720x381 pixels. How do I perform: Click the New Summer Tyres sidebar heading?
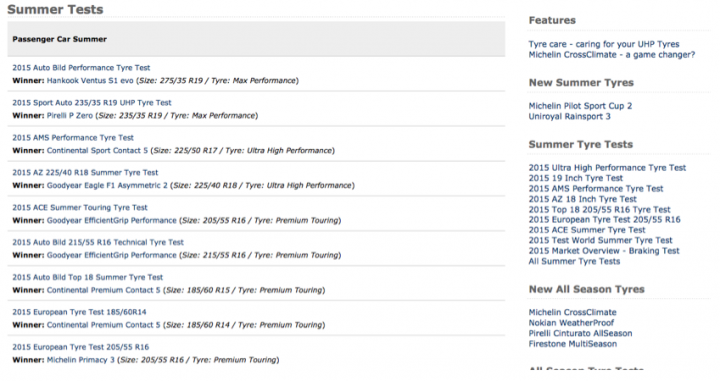581,83
